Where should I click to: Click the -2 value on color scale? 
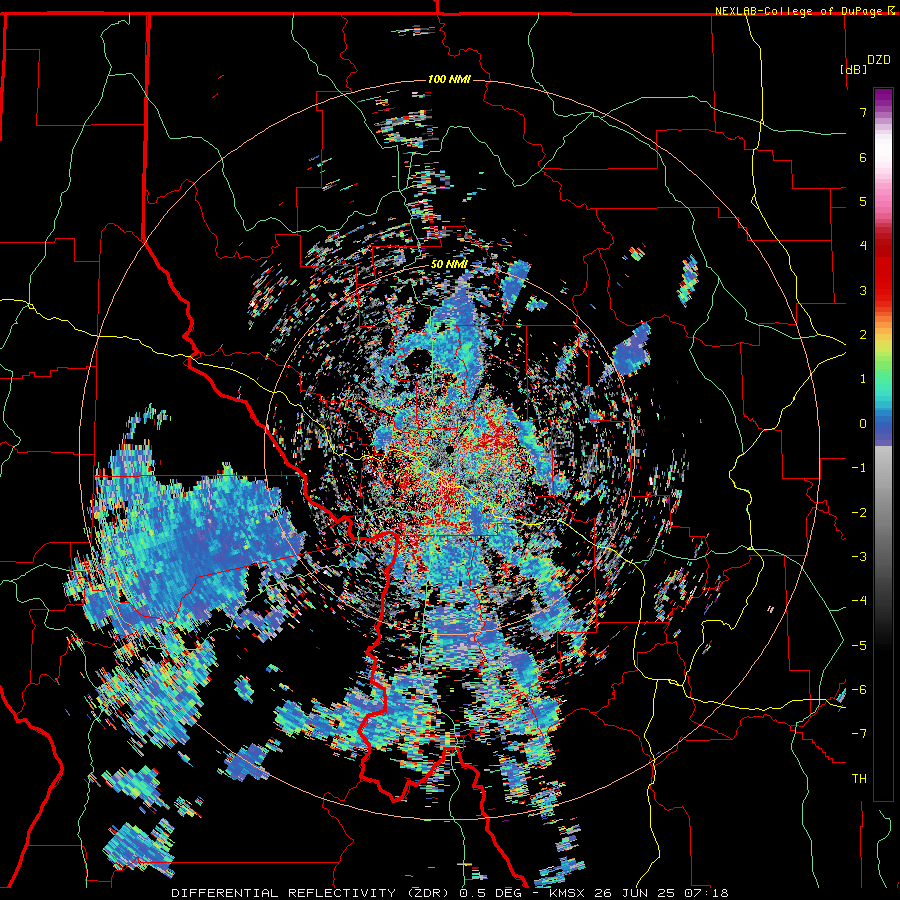coord(859,513)
